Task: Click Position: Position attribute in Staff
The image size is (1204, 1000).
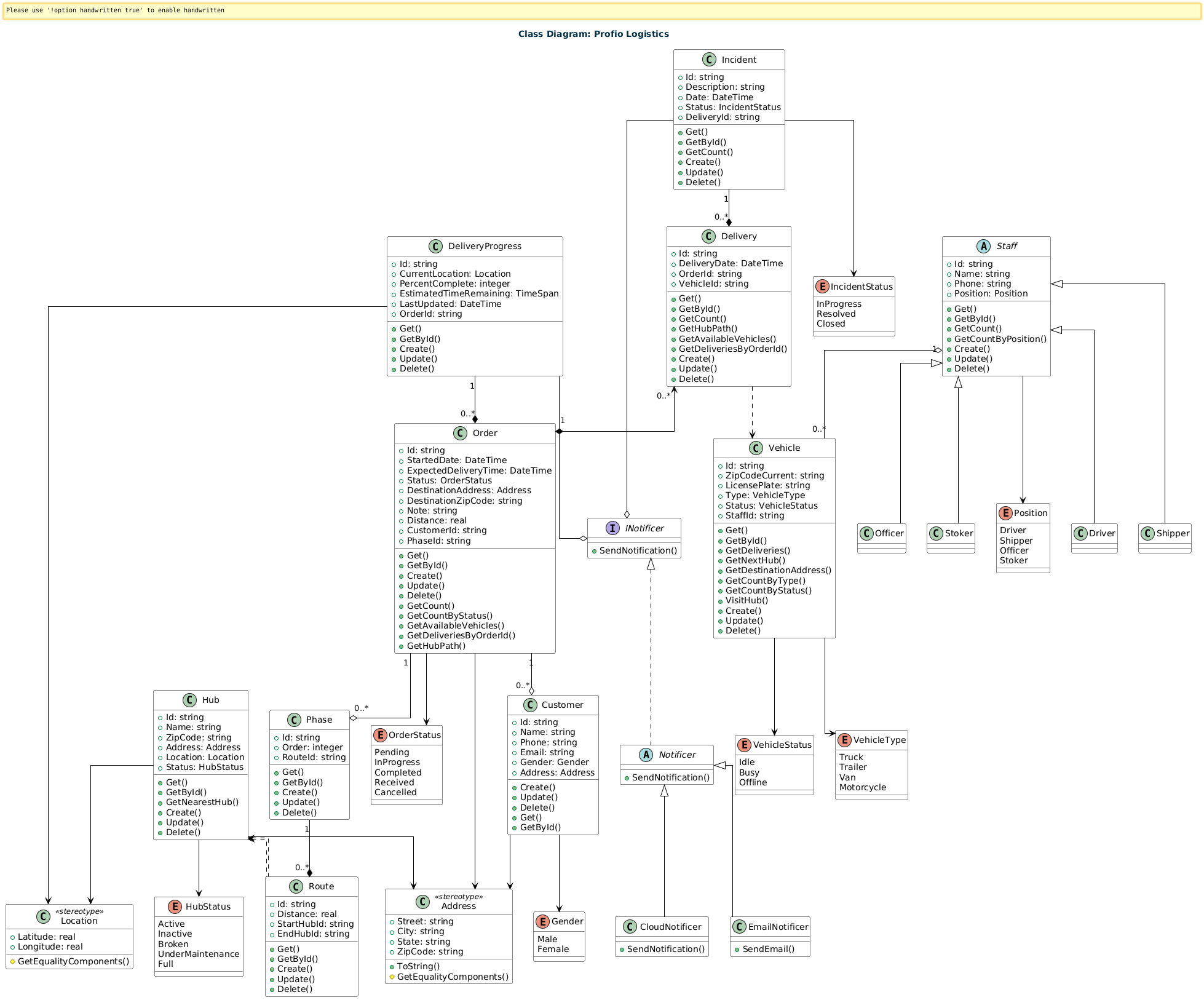Action: click(x=991, y=293)
